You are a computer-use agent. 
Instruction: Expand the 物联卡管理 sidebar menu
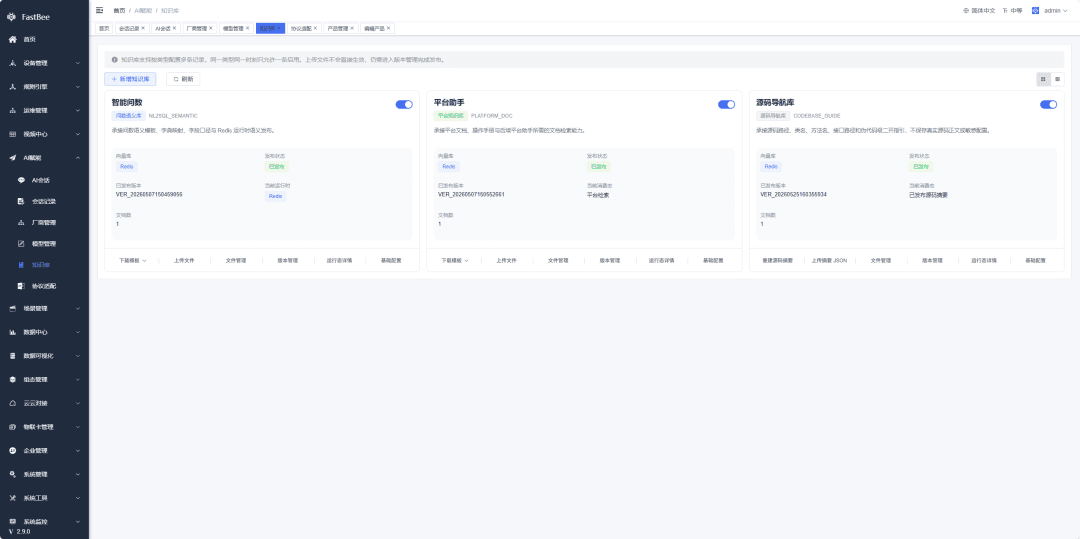(45, 427)
